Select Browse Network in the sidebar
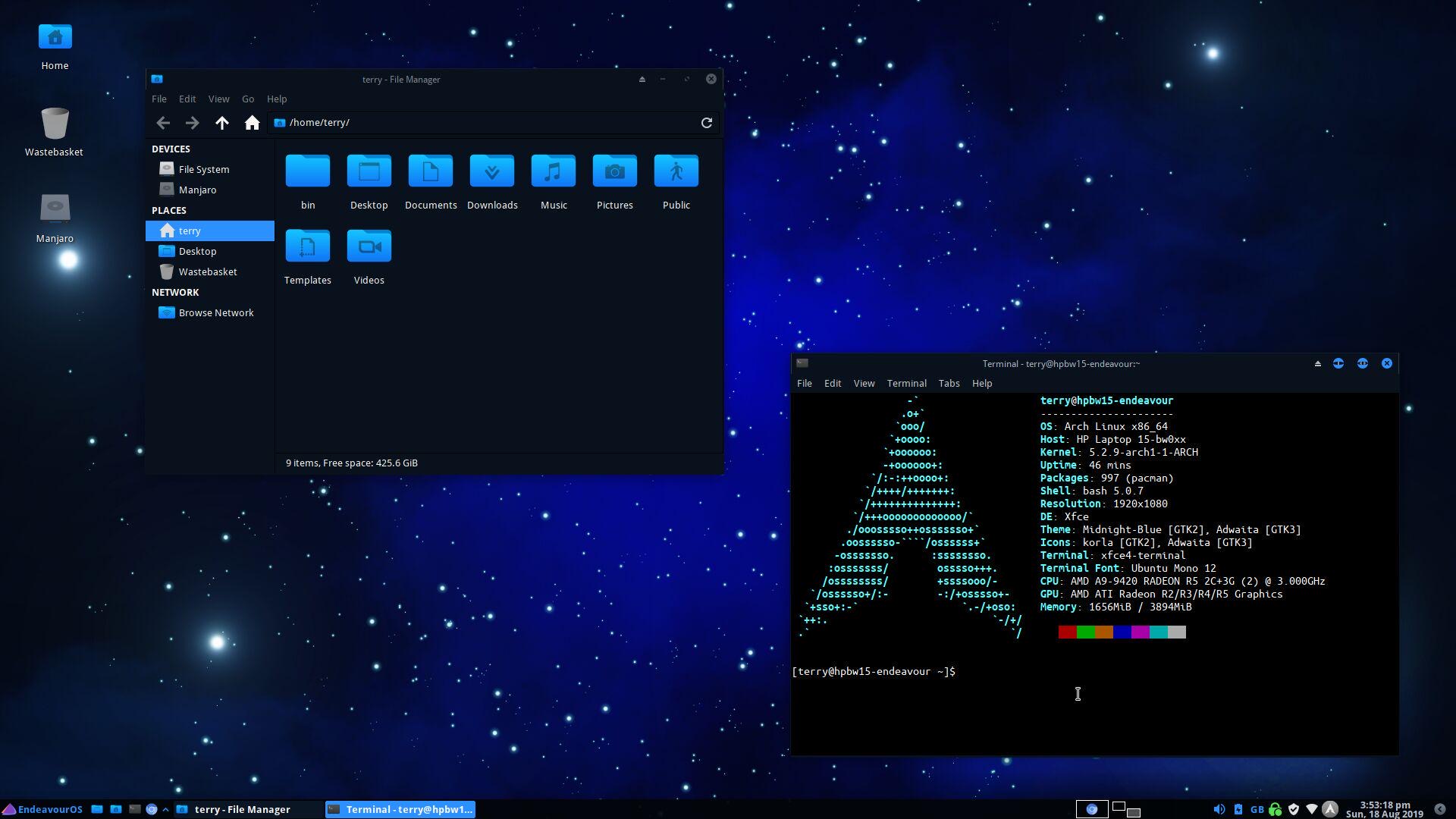The width and height of the screenshot is (1456, 819). (x=215, y=312)
